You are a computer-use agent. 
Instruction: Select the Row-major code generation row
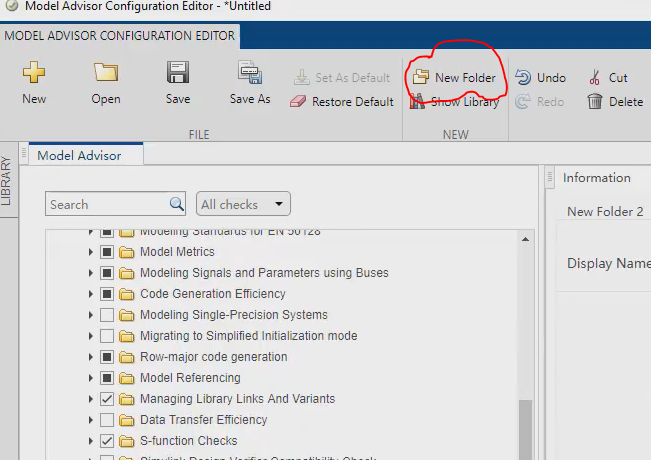click(x=282, y=357)
